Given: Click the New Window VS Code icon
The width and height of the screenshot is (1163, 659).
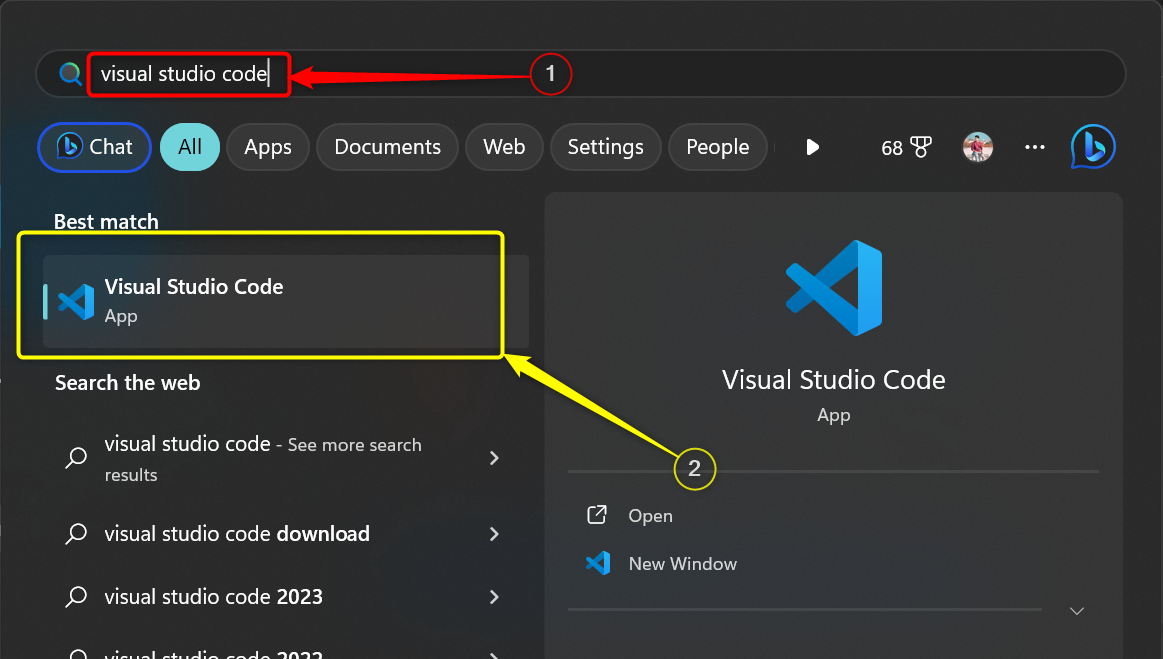Looking at the screenshot, I should coord(598,564).
